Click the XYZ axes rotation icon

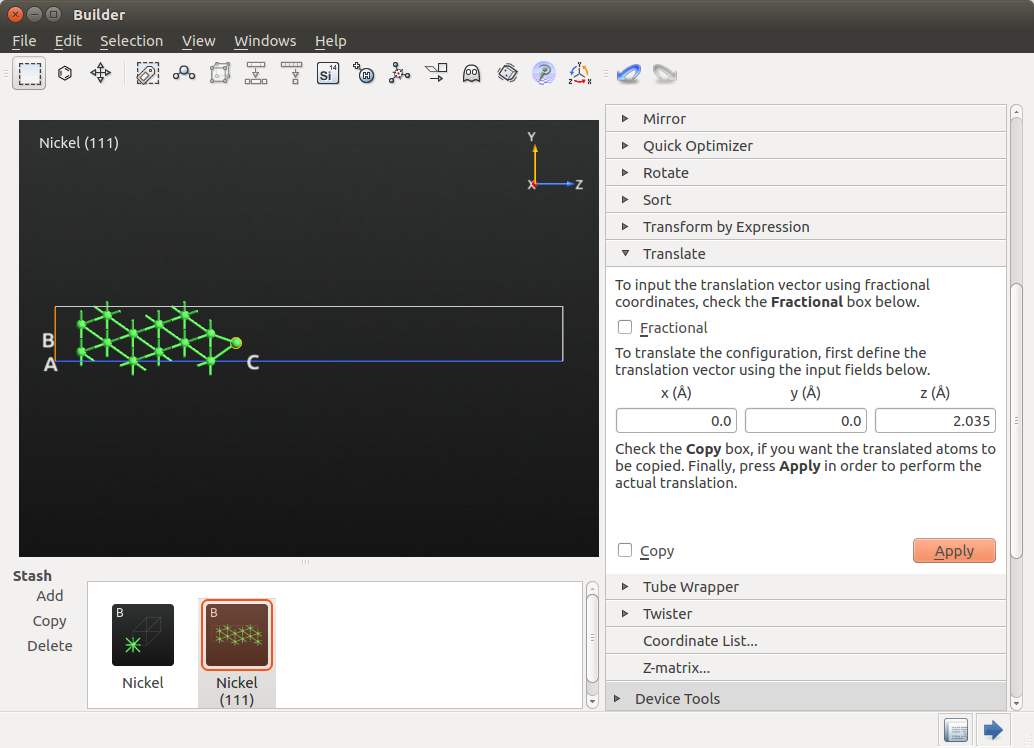[x=579, y=73]
